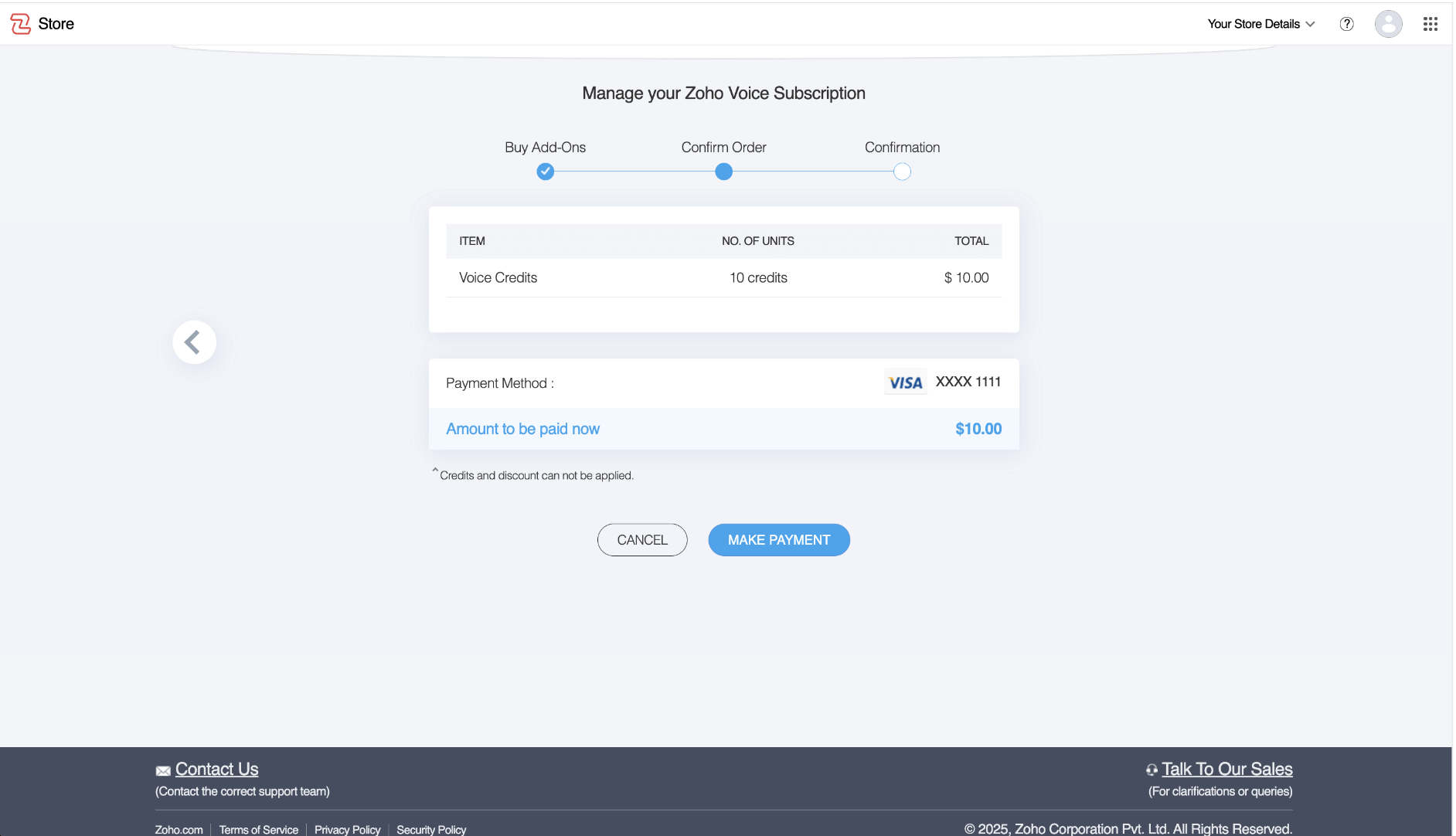Click the Contact Us envelope icon

coord(163,771)
